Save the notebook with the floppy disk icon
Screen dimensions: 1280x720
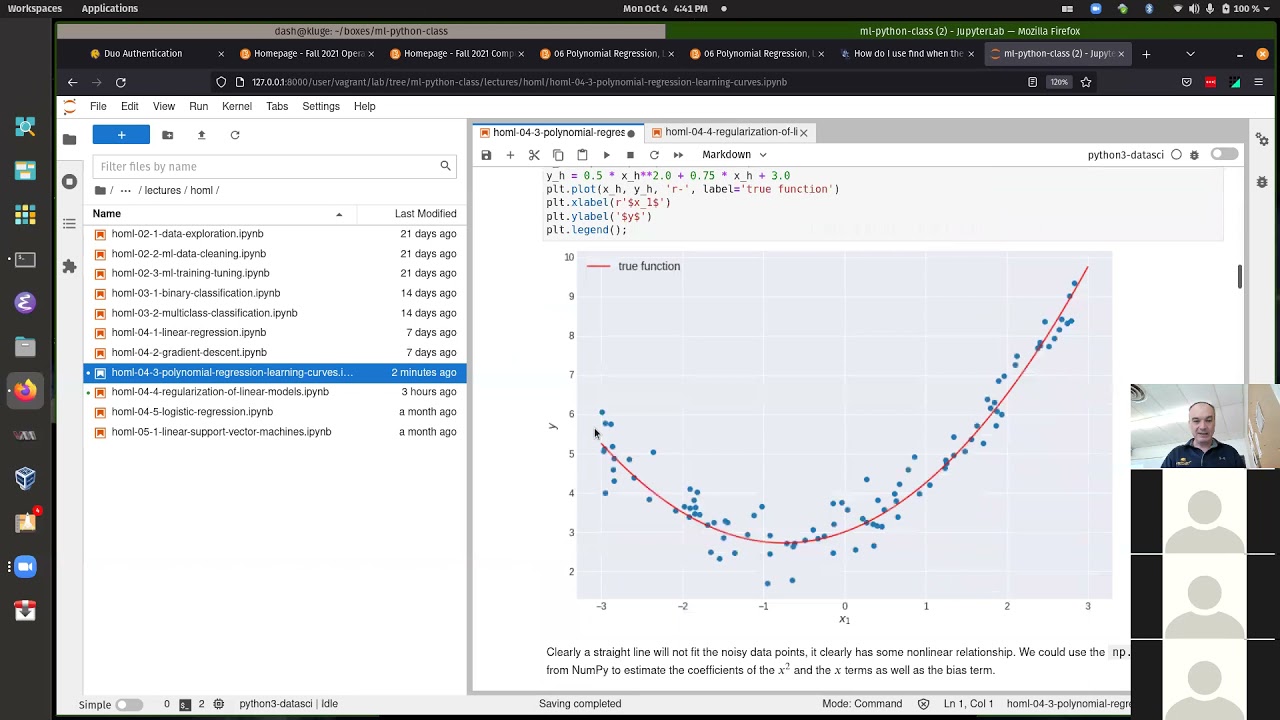click(486, 155)
